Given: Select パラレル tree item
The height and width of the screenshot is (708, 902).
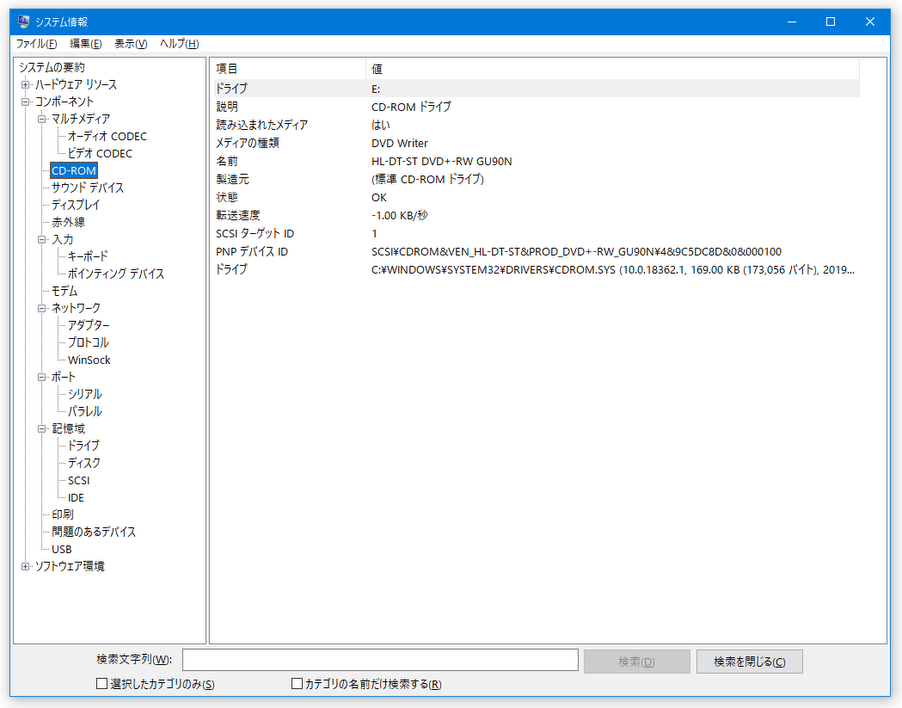Looking at the screenshot, I should 85,412.
